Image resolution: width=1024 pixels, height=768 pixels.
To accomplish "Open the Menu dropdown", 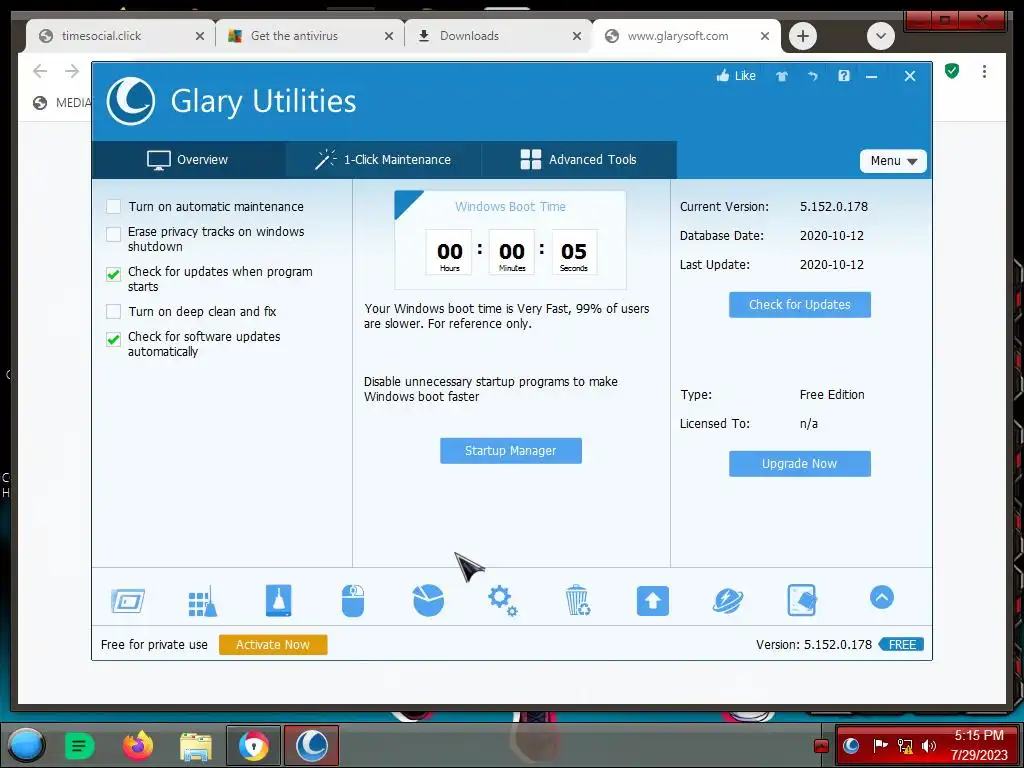I will (893, 161).
